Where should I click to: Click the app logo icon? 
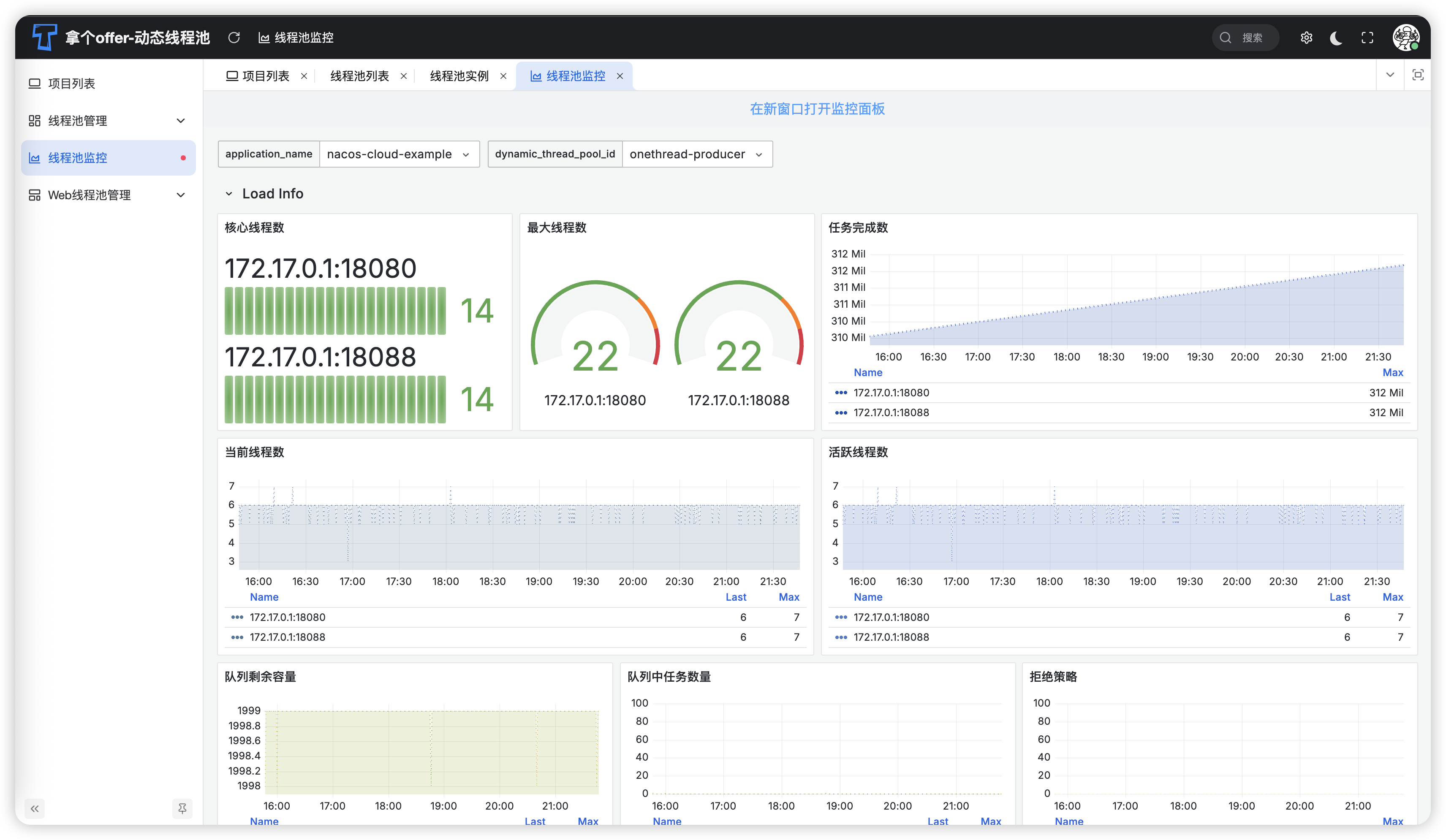pyautogui.click(x=45, y=37)
